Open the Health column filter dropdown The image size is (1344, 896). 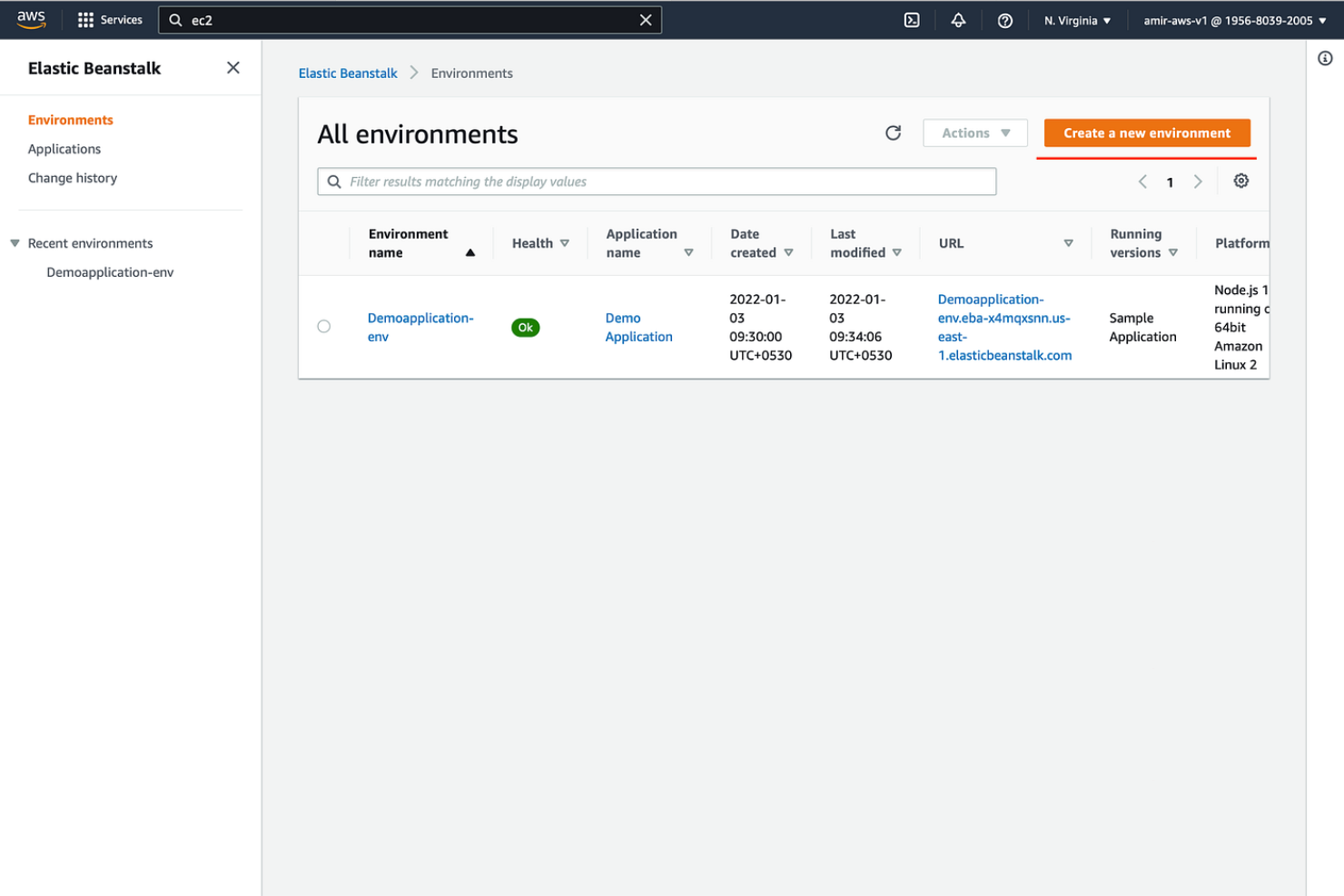[x=564, y=242]
